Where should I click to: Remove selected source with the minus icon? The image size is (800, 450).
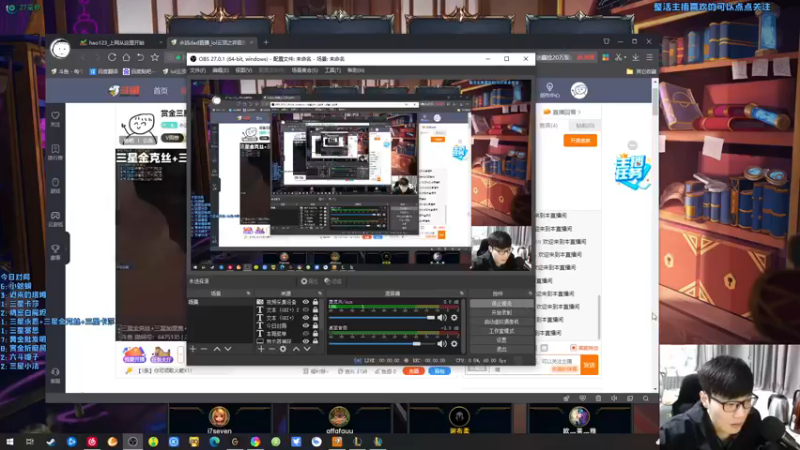tap(271, 349)
